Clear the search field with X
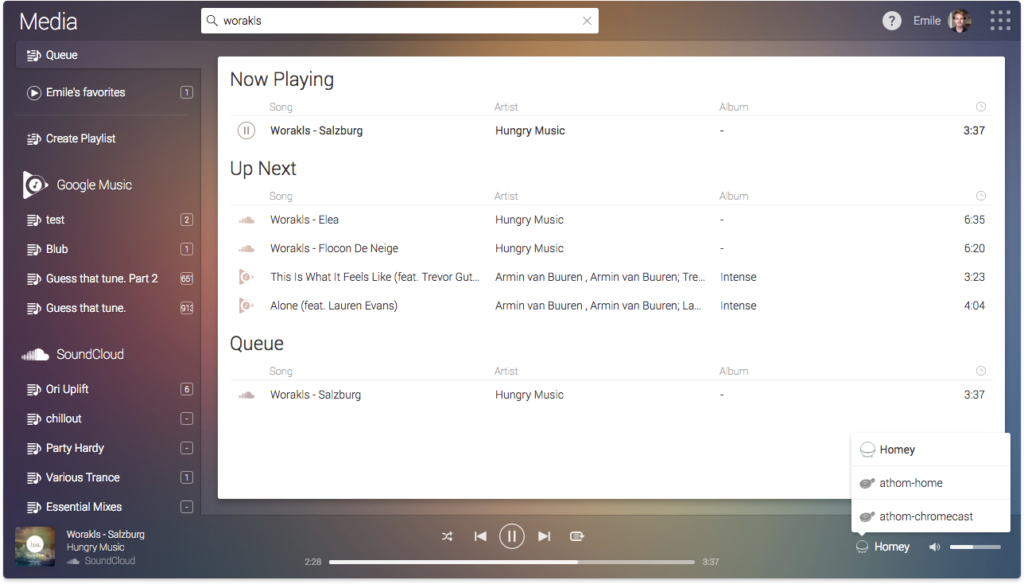1024x584 pixels. click(x=587, y=21)
